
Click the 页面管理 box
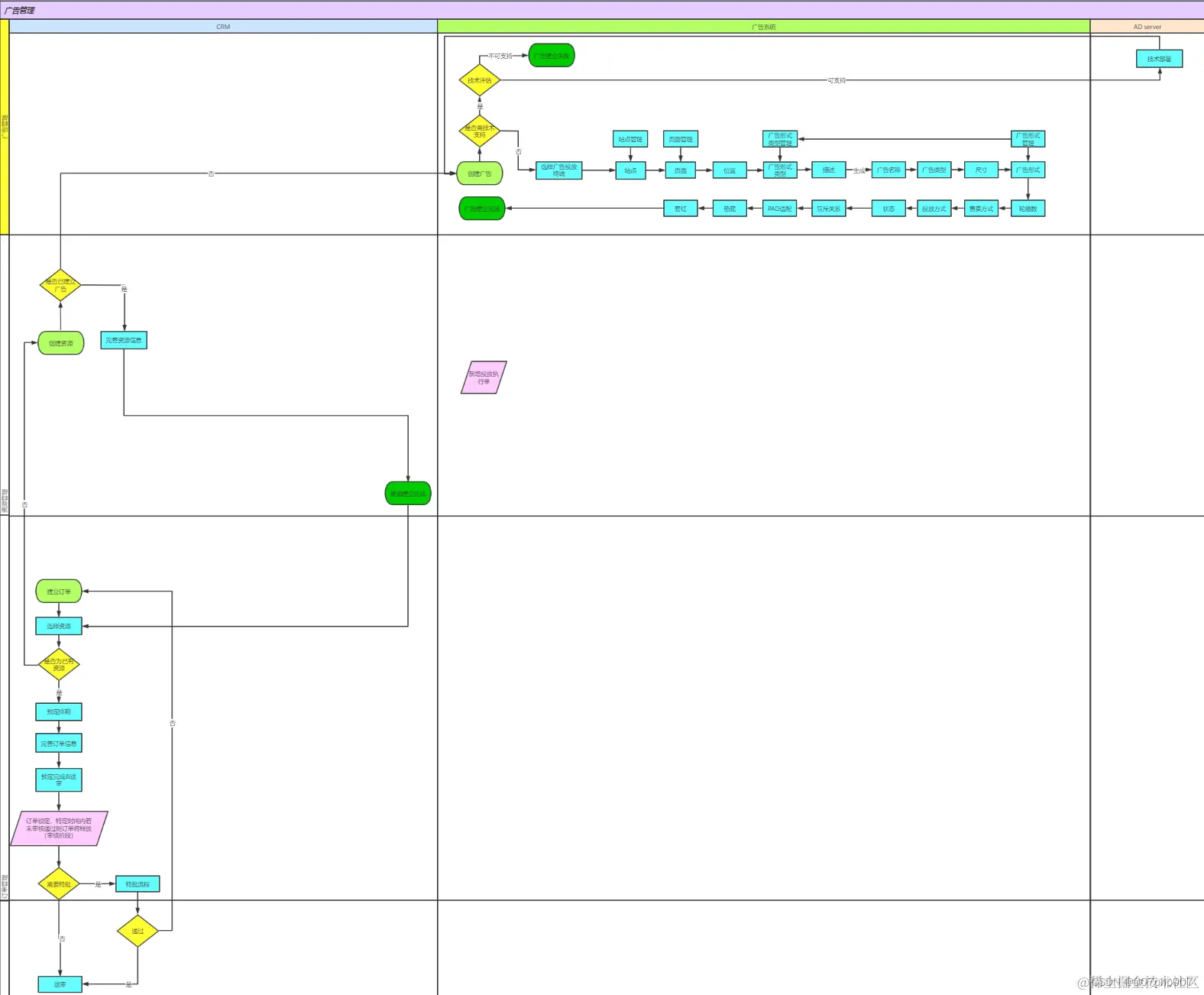681,139
